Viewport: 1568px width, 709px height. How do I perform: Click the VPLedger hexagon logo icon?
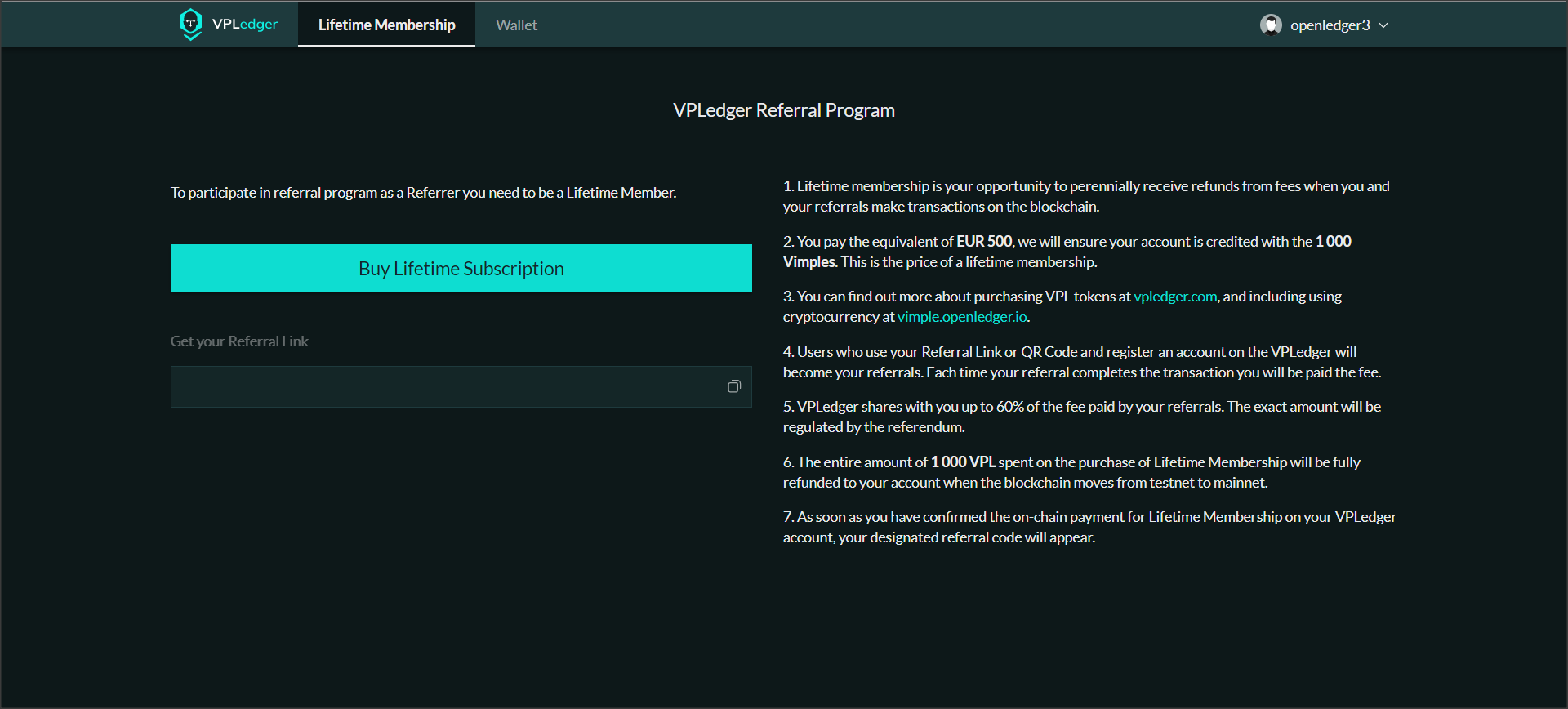tap(190, 24)
